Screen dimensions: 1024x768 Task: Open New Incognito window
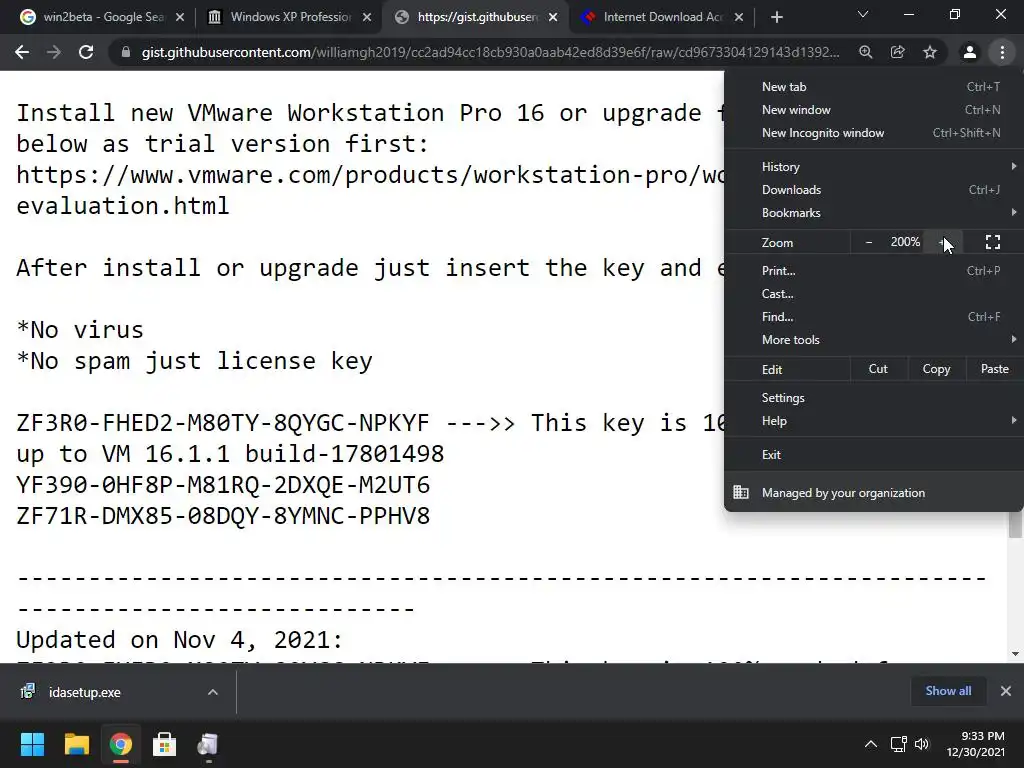tap(874, 133)
